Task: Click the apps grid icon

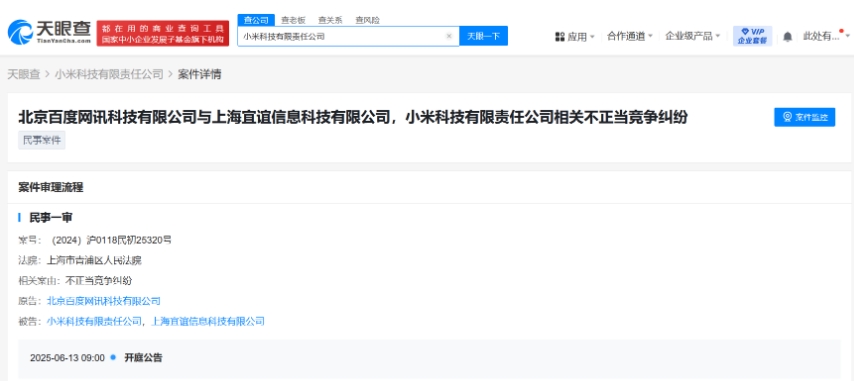Action: click(559, 36)
